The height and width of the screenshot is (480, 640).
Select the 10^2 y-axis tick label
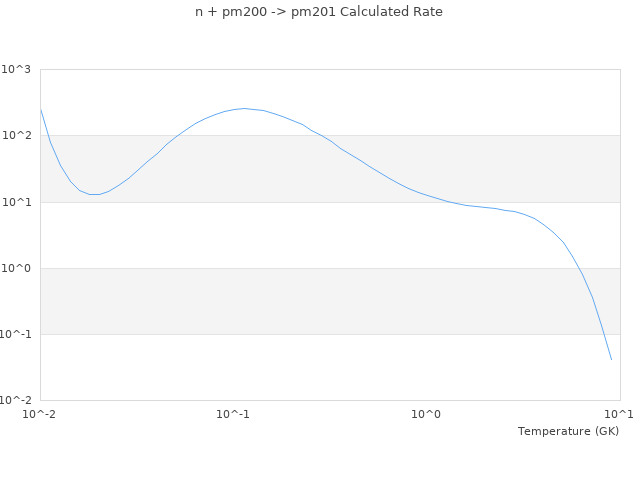(16, 136)
